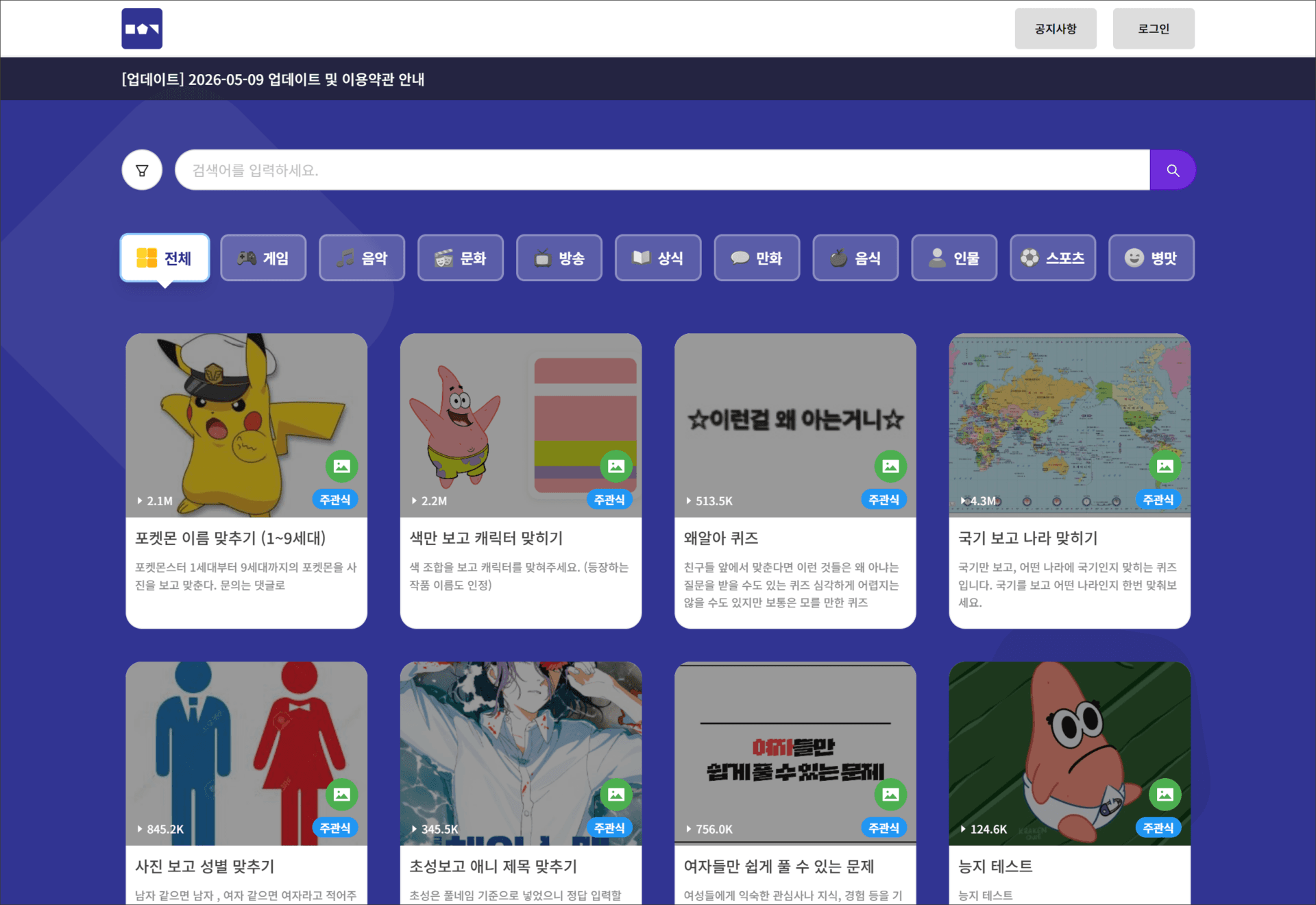Open the filter funnel button
This screenshot has width=1316, height=905.
(142, 170)
